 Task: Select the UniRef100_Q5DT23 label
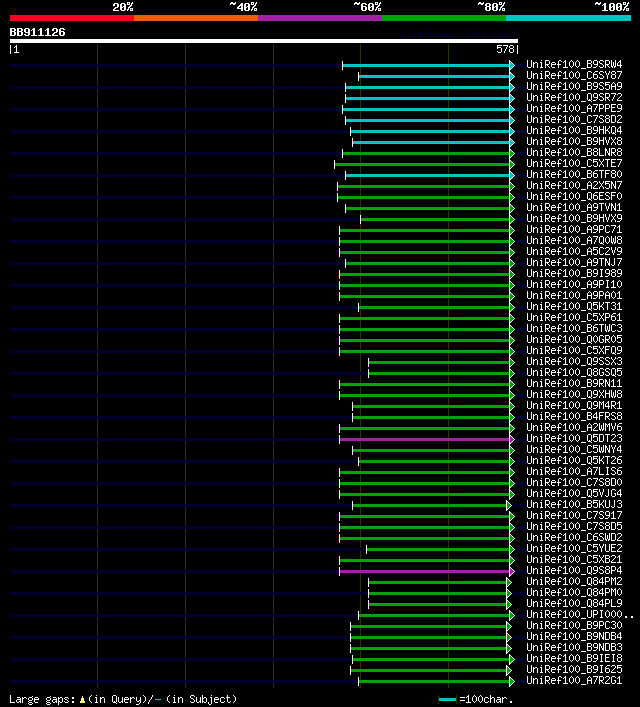click(x=574, y=438)
